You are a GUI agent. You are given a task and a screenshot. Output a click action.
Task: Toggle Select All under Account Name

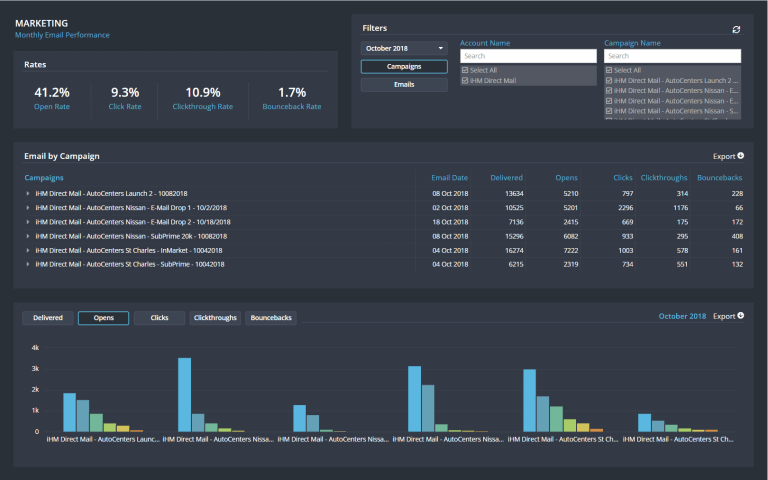click(x=464, y=70)
